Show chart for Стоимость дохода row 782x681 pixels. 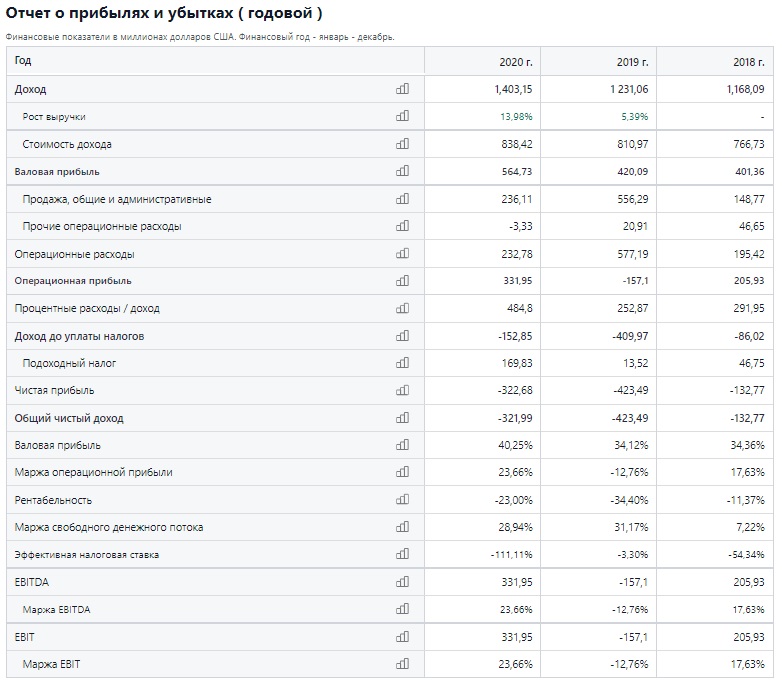pos(402,144)
